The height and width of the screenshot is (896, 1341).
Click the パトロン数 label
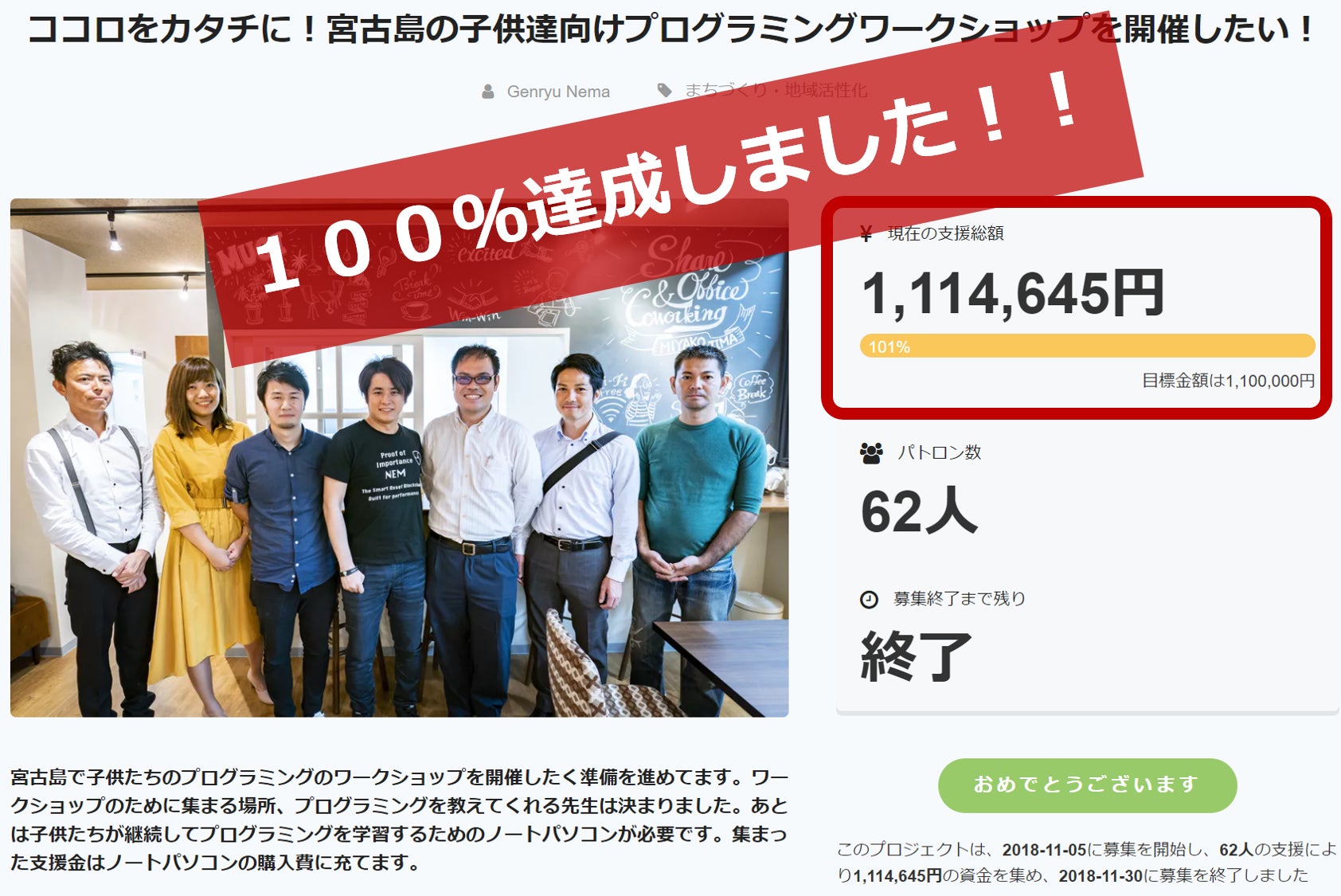pos(940,452)
